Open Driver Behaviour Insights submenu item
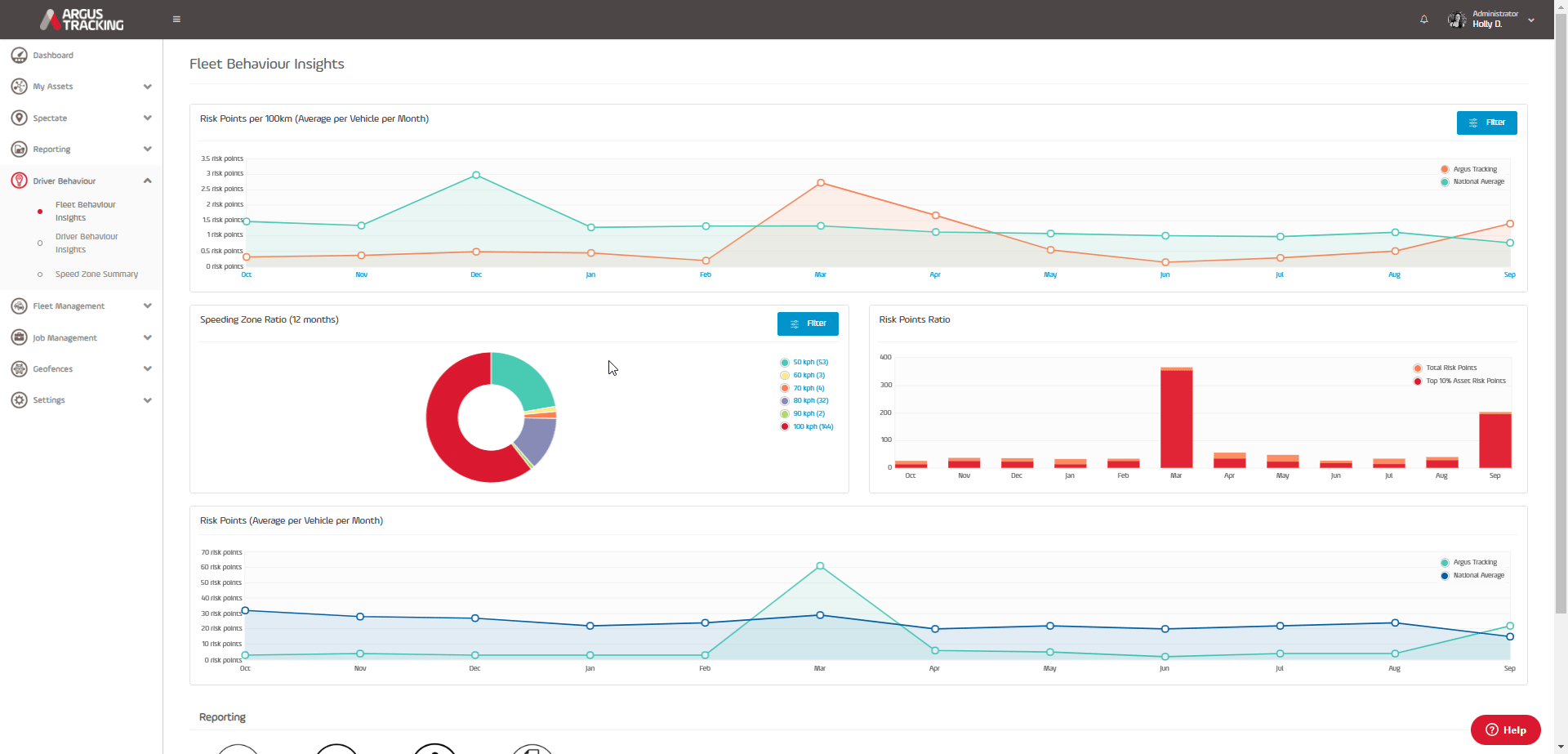1568x754 pixels. [87, 243]
